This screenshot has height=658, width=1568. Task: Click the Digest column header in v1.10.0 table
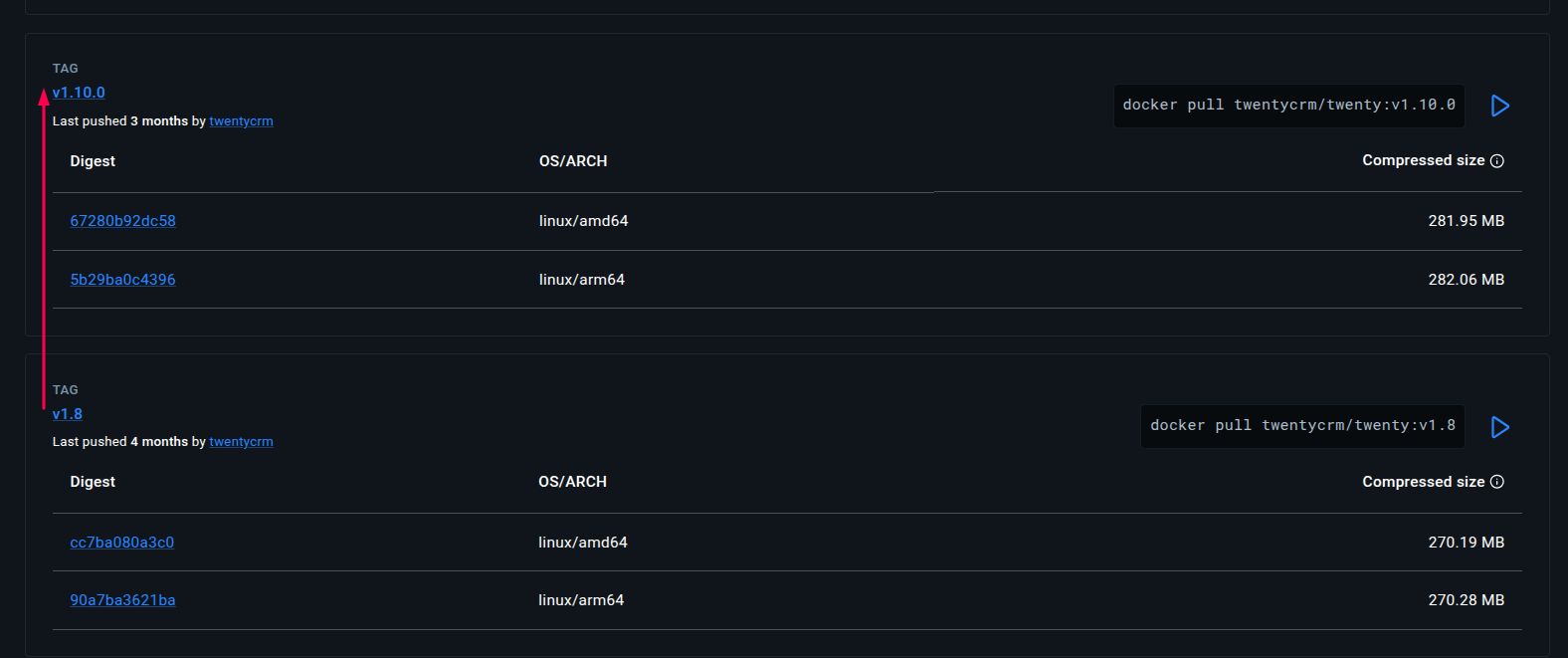pyautogui.click(x=93, y=160)
